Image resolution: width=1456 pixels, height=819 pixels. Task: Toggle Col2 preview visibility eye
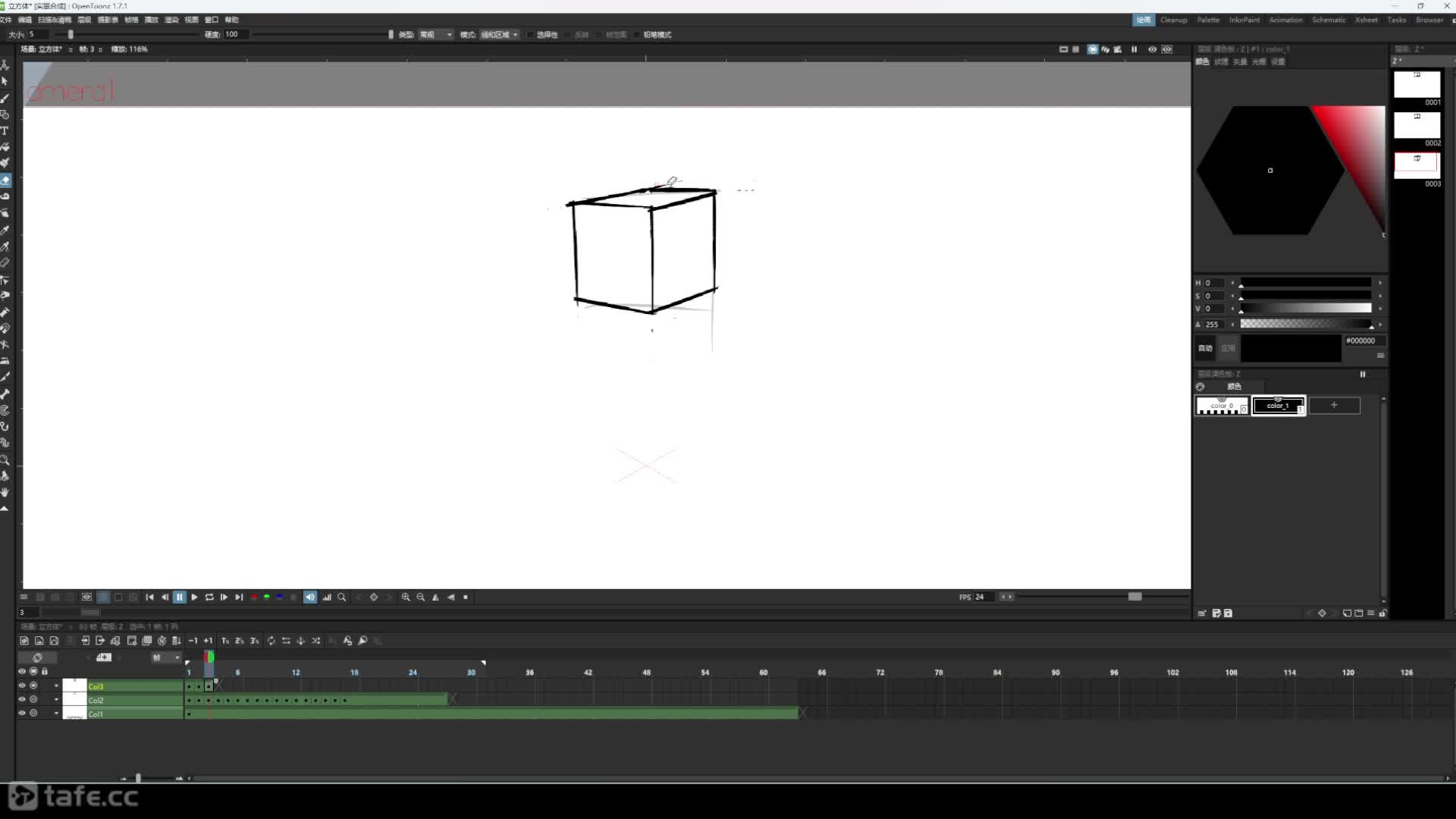21,699
